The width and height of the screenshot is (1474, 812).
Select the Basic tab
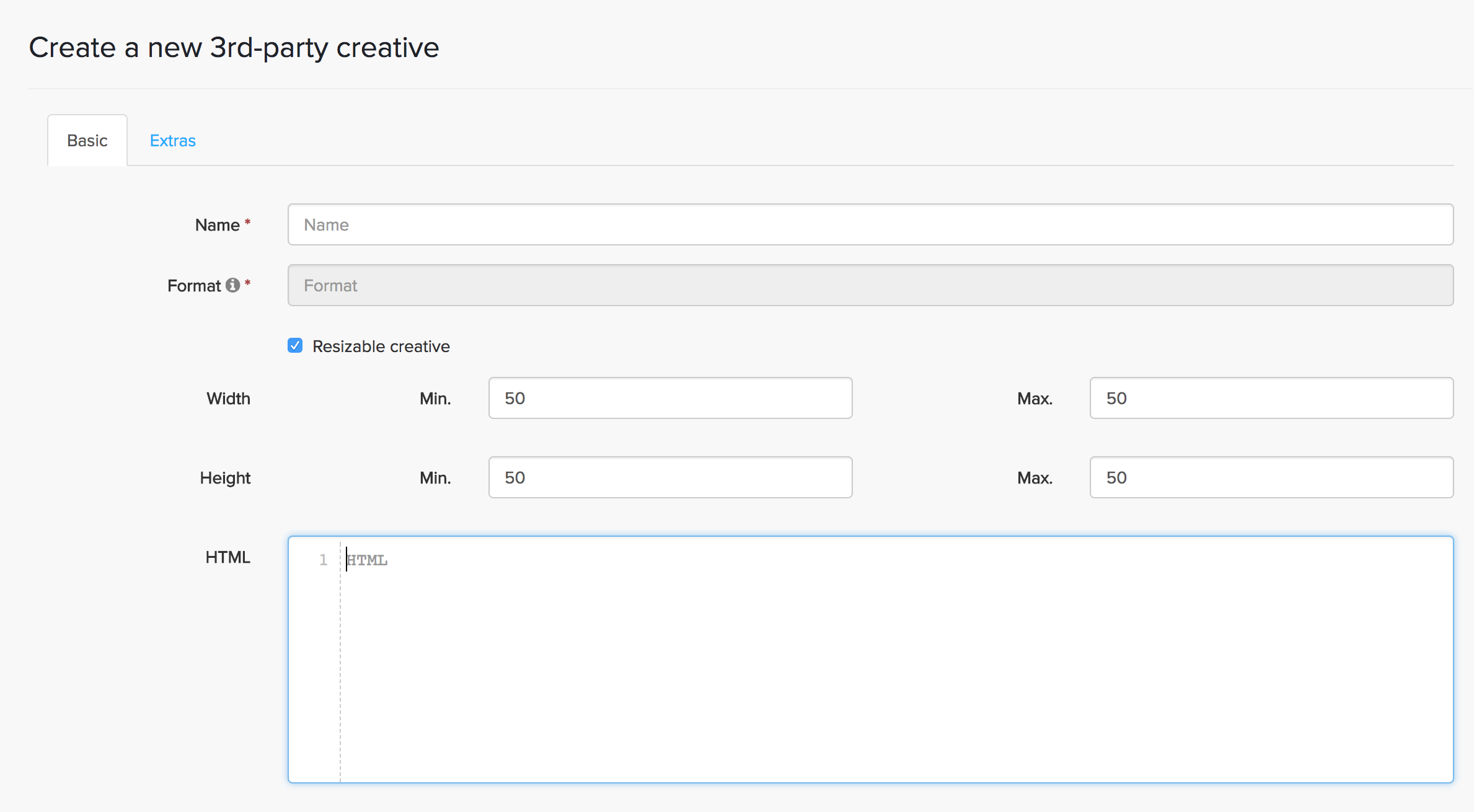coord(87,141)
